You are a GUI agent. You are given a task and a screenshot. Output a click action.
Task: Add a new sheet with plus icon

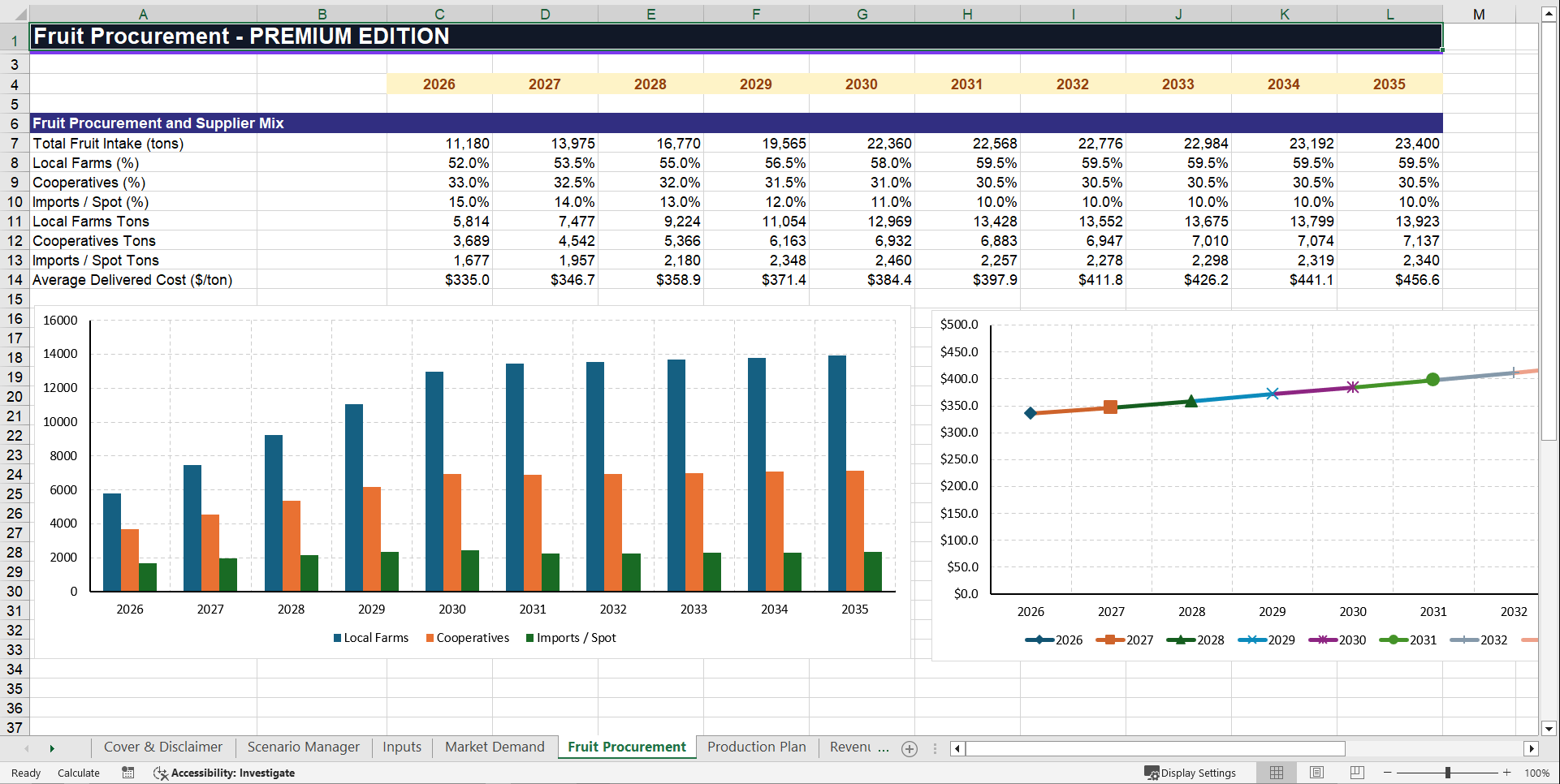(910, 749)
